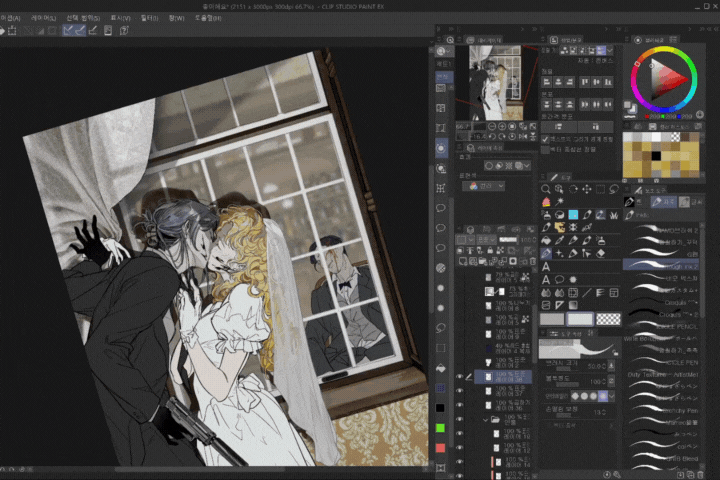
Task: Click the layer opacity slider
Action: [507, 239]
